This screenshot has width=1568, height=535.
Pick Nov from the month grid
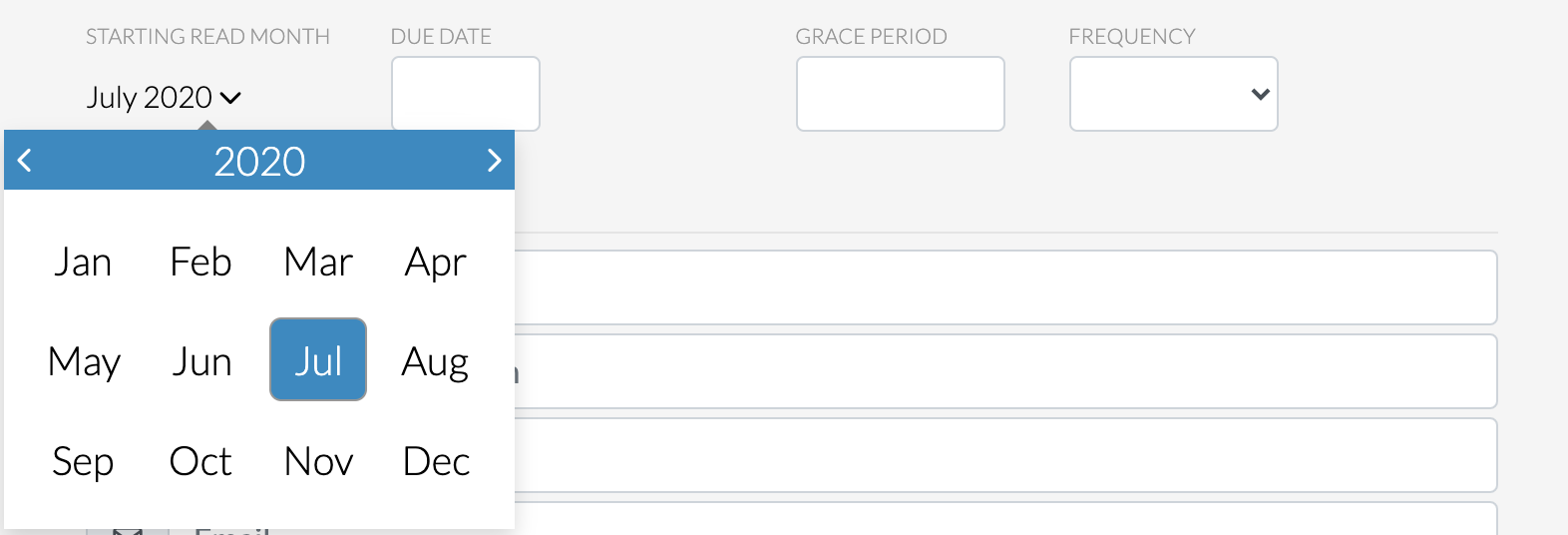318,460
